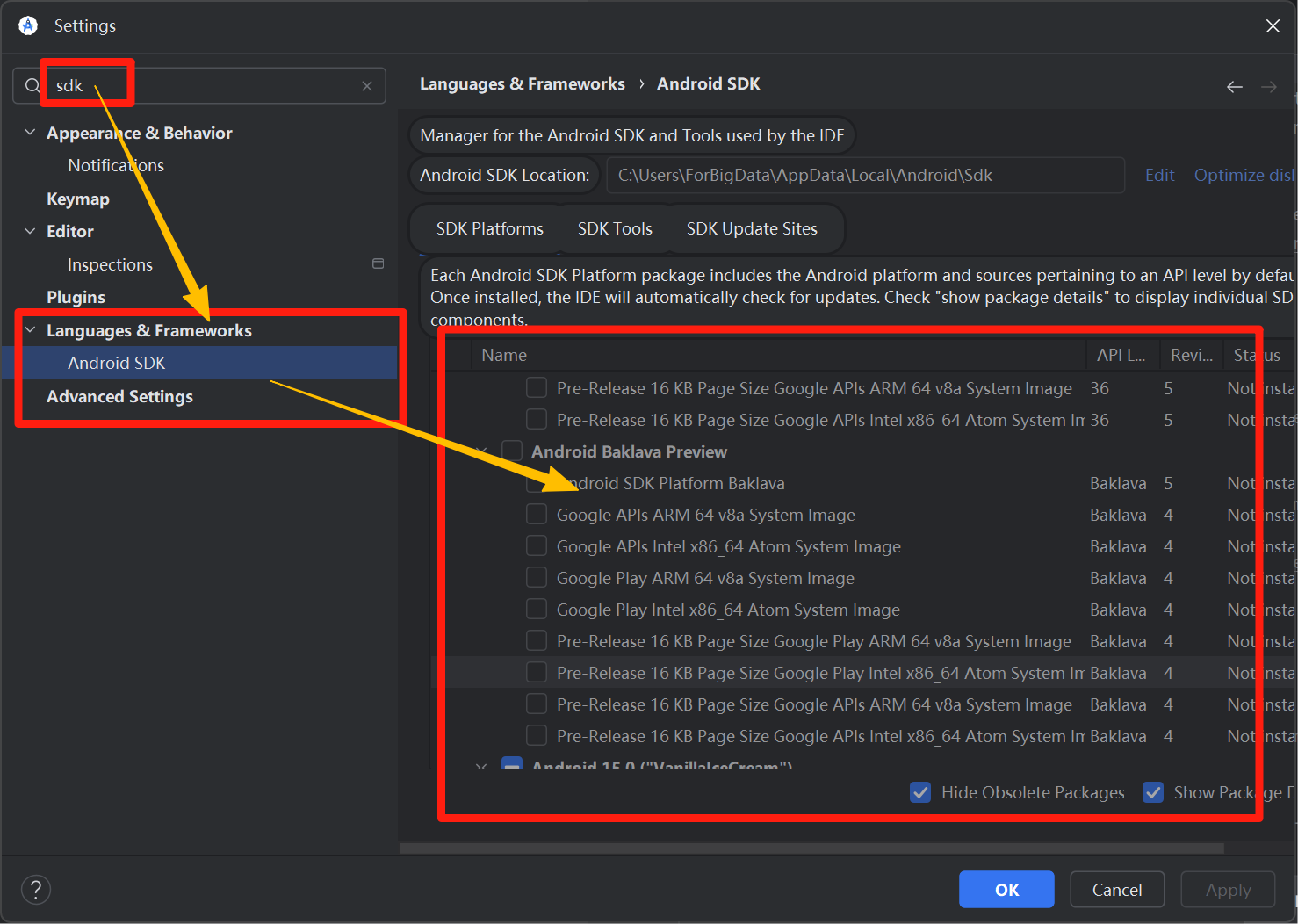1298x924 pixels.
Task: Open the Advanced Settings page
Action: [x=119, y=396]
